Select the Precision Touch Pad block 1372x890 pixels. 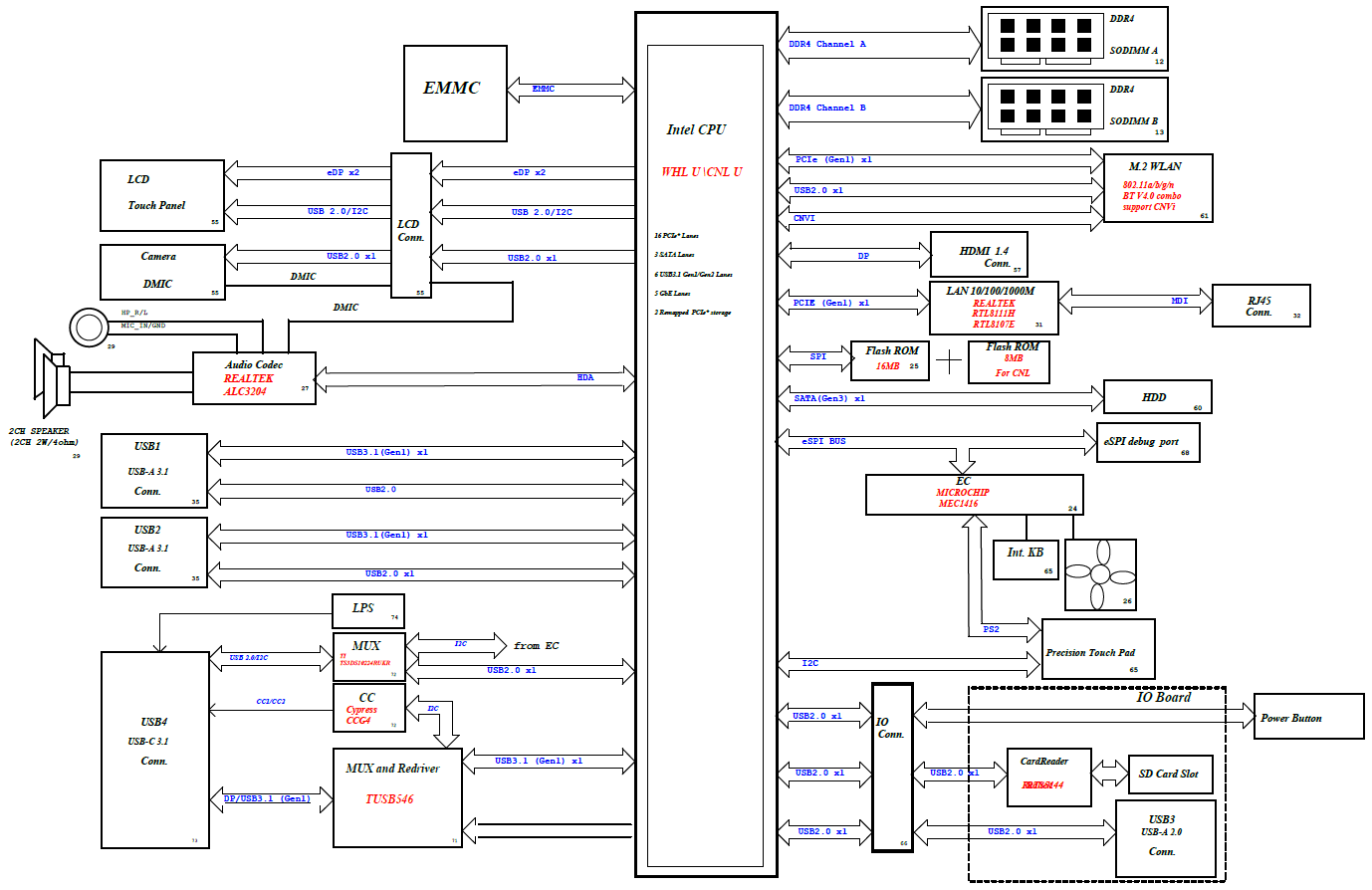1097,649
